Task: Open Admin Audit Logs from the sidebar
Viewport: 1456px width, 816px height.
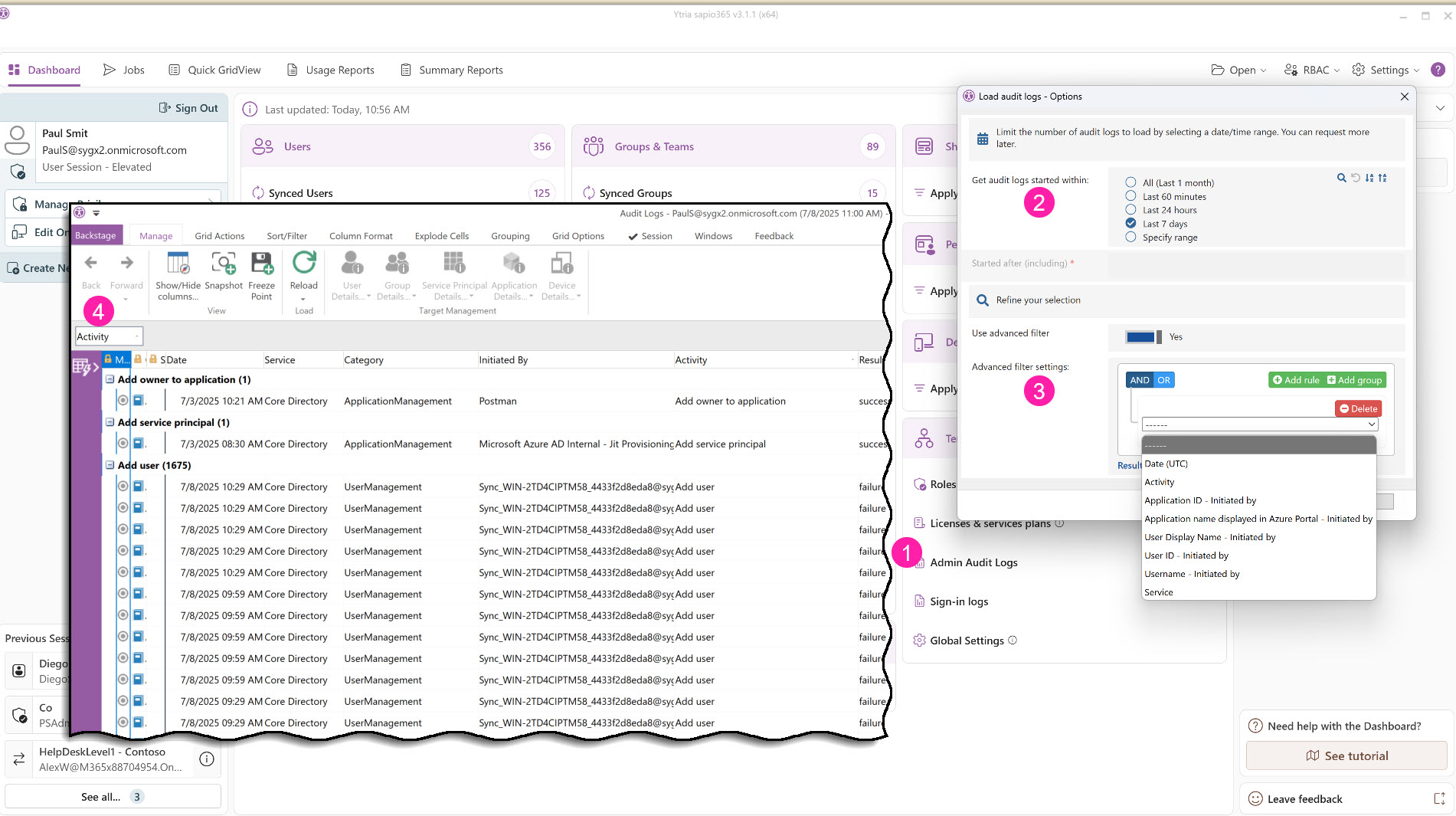Action: (973, 562)
